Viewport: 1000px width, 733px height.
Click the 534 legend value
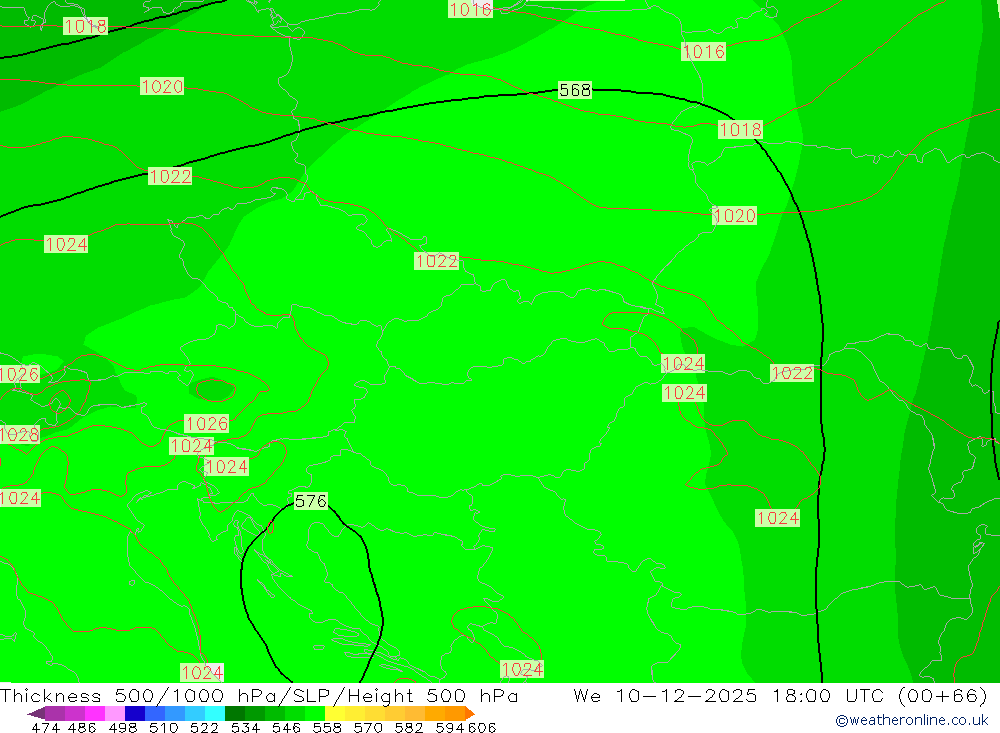click(x=245, y=728)
